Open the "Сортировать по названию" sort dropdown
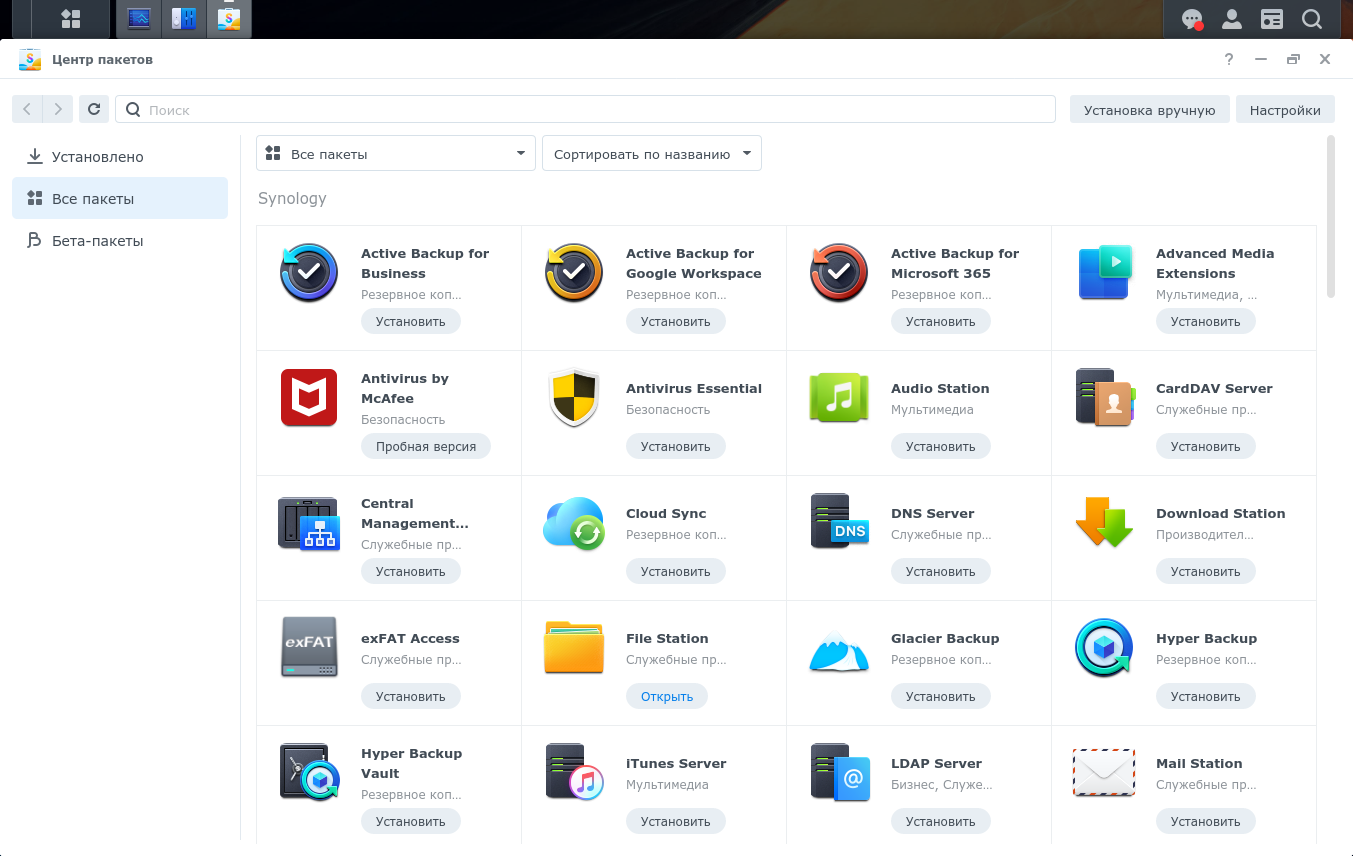 652,154
